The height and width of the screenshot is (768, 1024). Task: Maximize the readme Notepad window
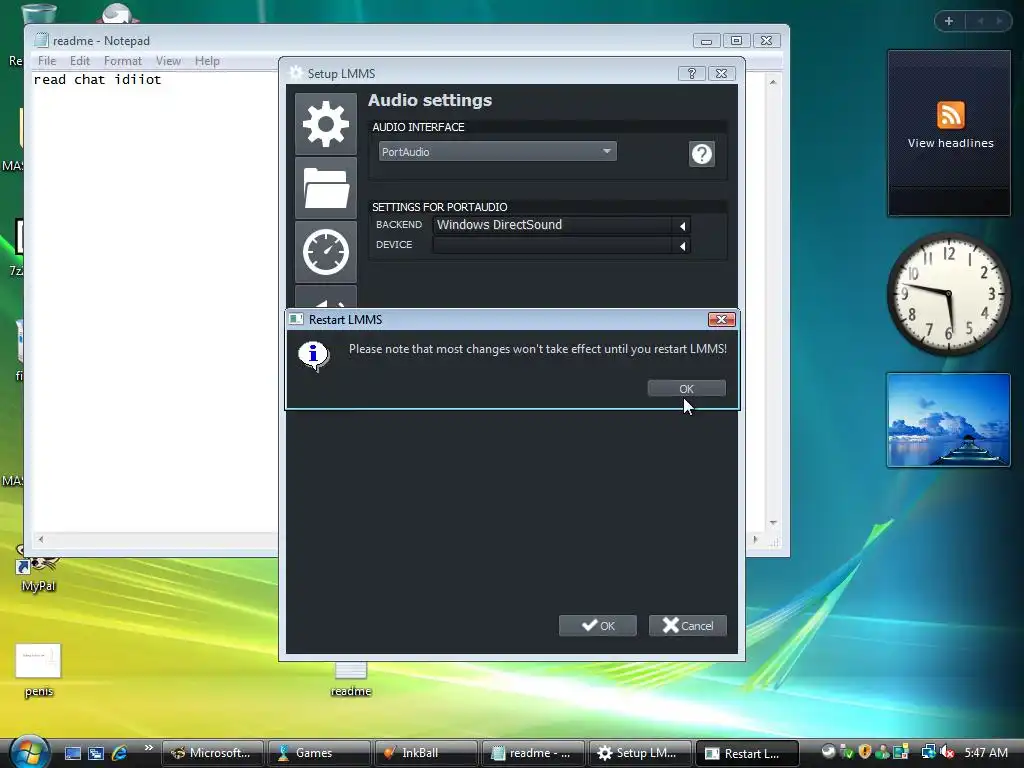(x=736, y=40)
